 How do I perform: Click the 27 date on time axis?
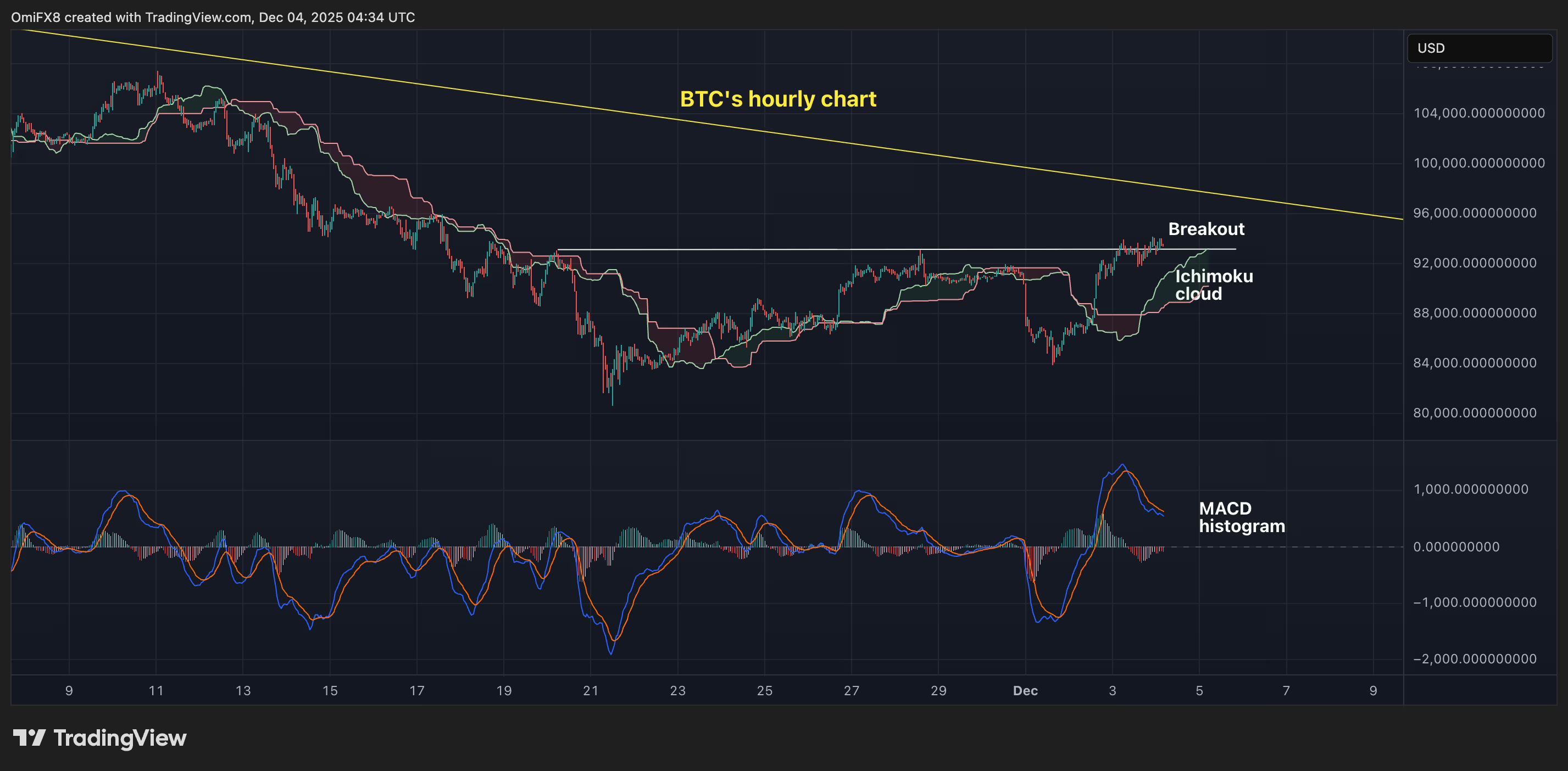point(851,691)
